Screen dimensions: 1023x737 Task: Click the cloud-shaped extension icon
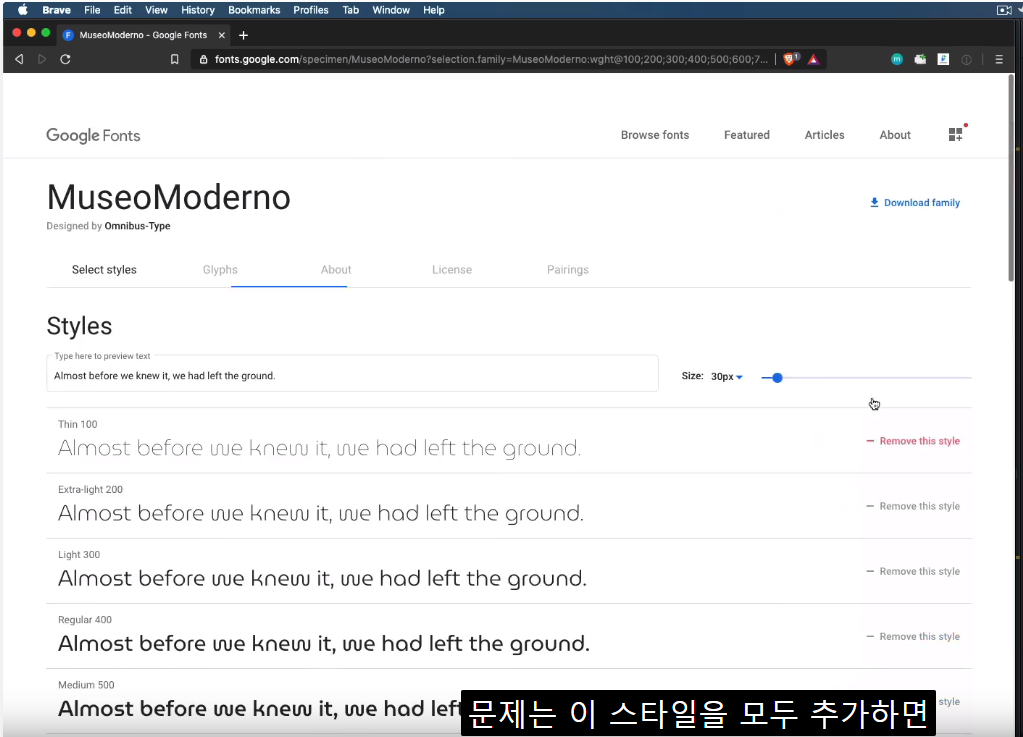click(x=920, y=59)
